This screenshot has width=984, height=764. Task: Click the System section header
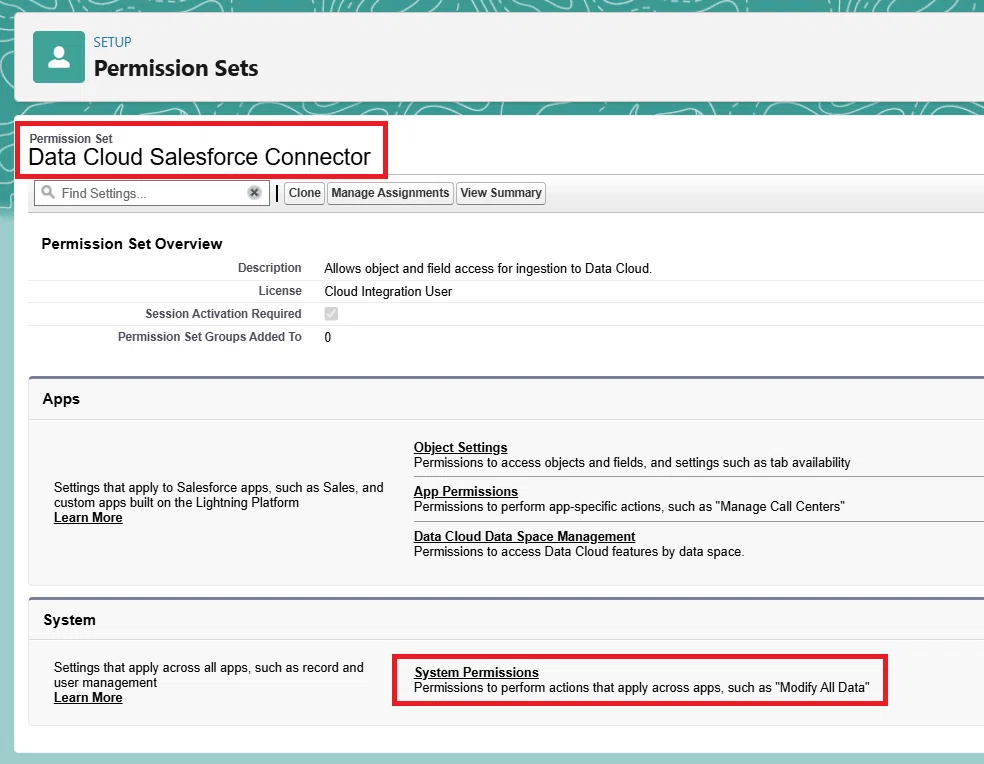[x=69, y=620]
